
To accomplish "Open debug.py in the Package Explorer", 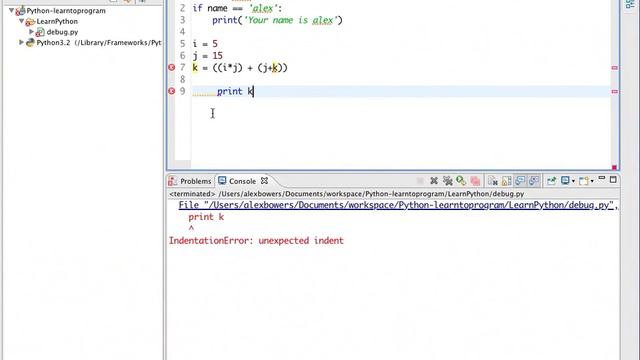I will [62, 32].
